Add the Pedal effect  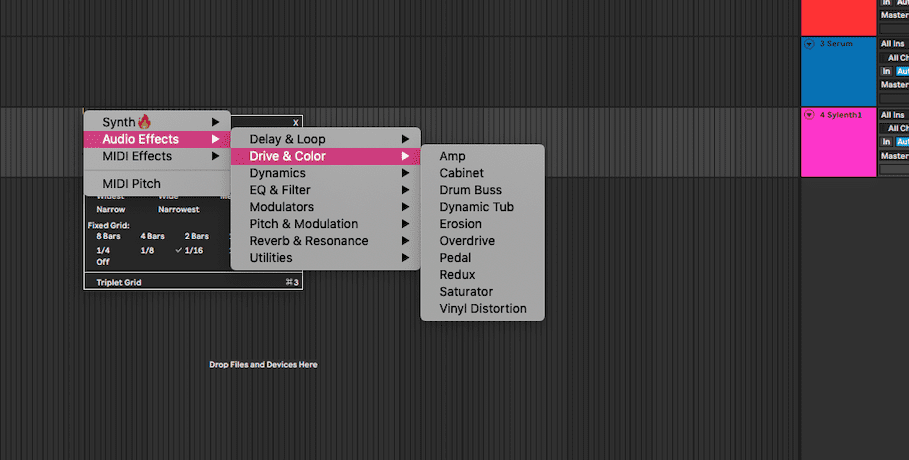[x=482, y=258]
